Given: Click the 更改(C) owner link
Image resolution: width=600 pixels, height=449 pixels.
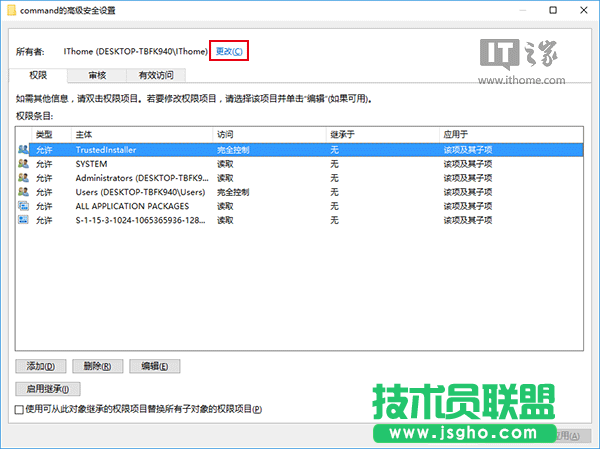Looking at the screenshot, I should point(229,51).
